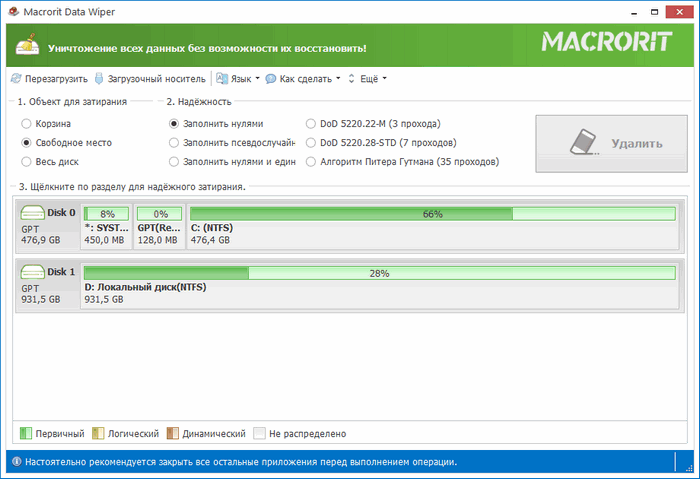Click the Загрузочный носитель USB icon
This screenshot has width=700, height=479.
coord(99,79)
